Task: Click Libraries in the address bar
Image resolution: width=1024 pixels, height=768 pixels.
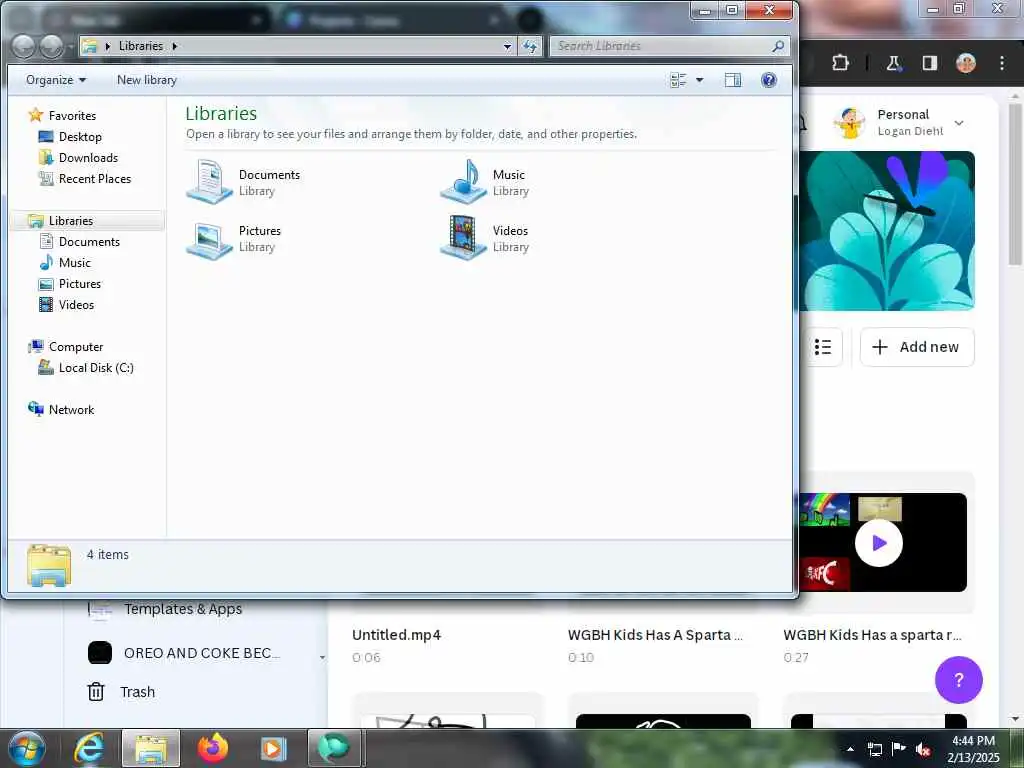Action: click(x=140, y=46)
